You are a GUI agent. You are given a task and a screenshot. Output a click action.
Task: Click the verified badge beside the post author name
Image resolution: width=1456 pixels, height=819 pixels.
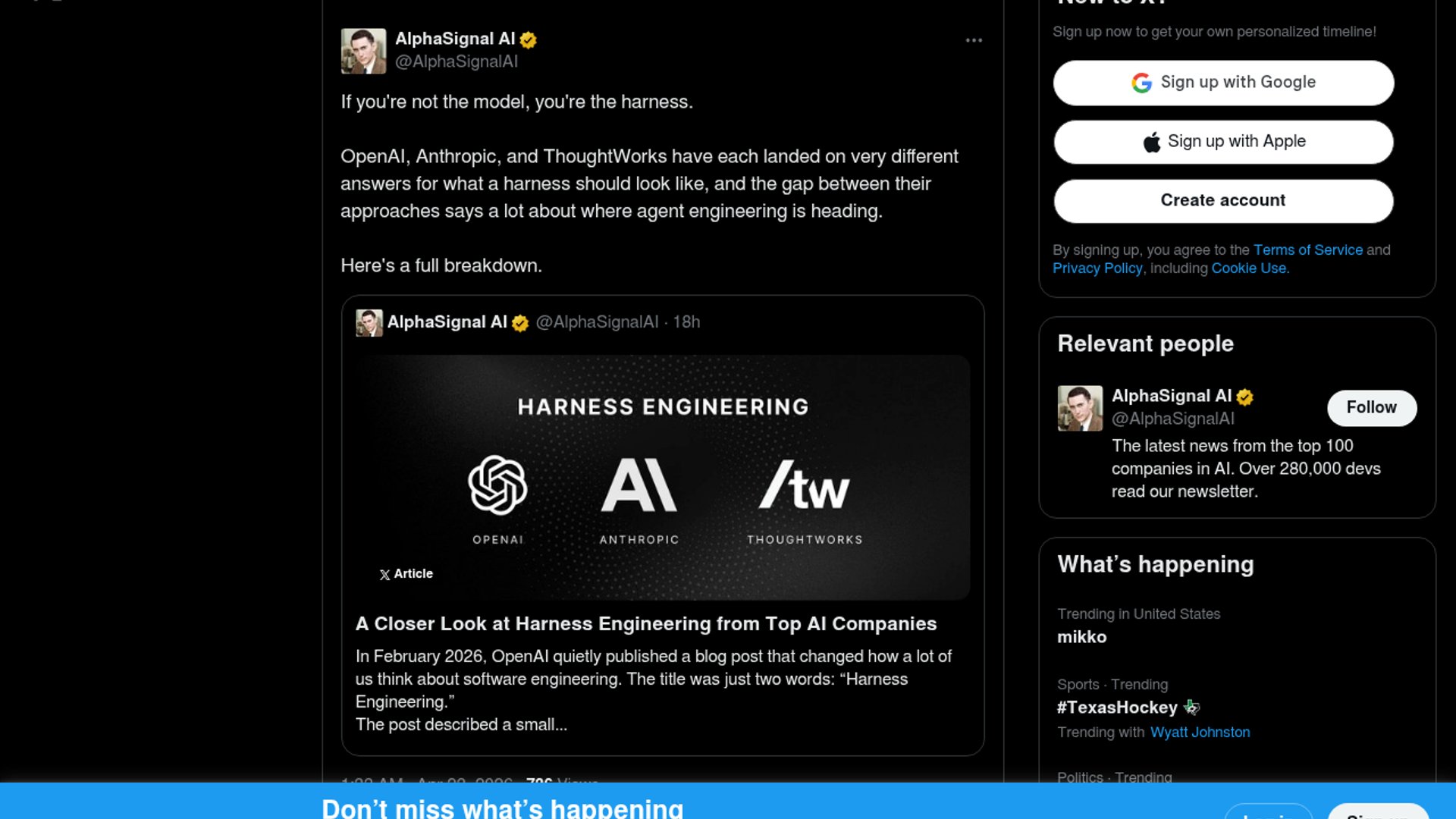point(529,40)
